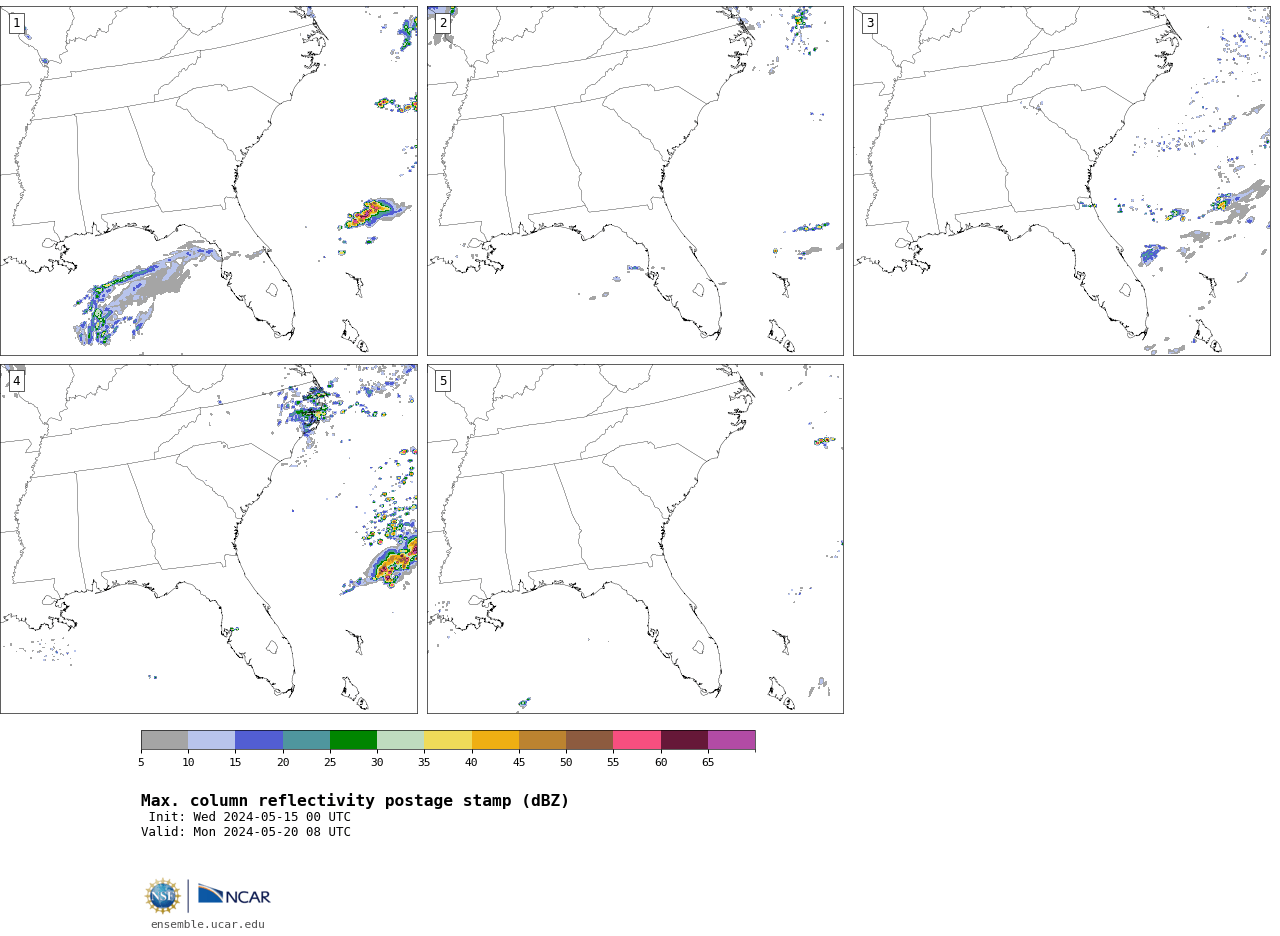Click the NSF logo

click(x=163, y=896)
